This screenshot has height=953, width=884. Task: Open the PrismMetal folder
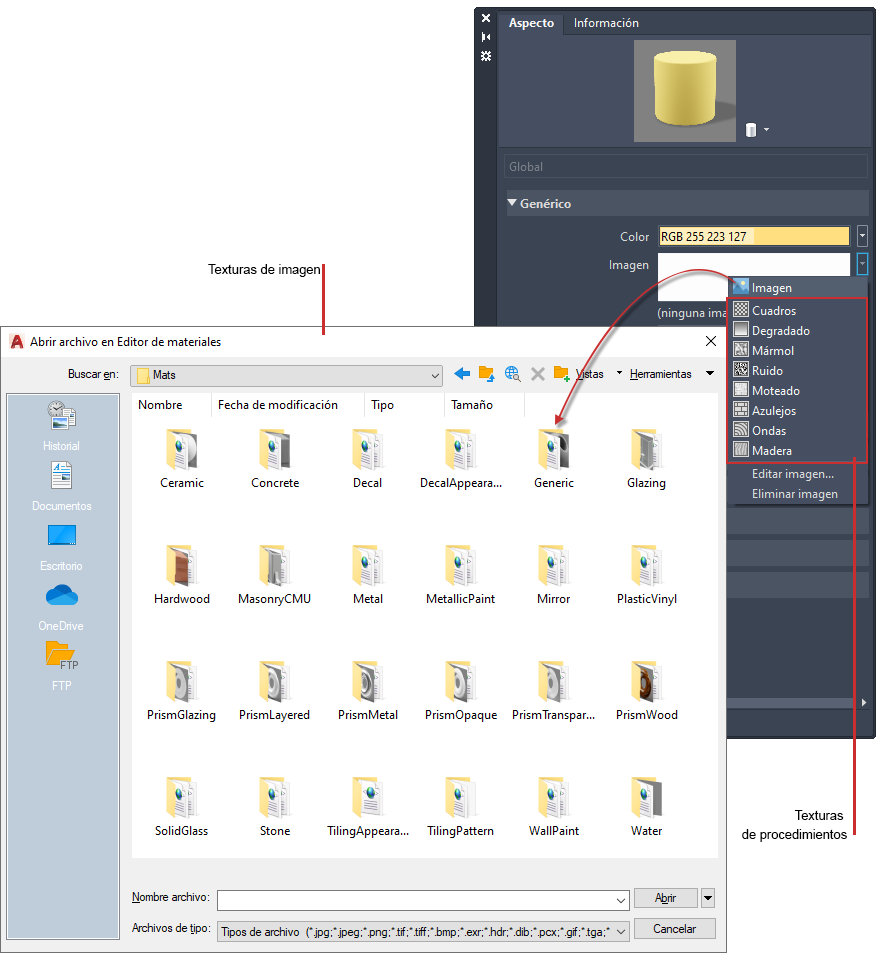368,691
